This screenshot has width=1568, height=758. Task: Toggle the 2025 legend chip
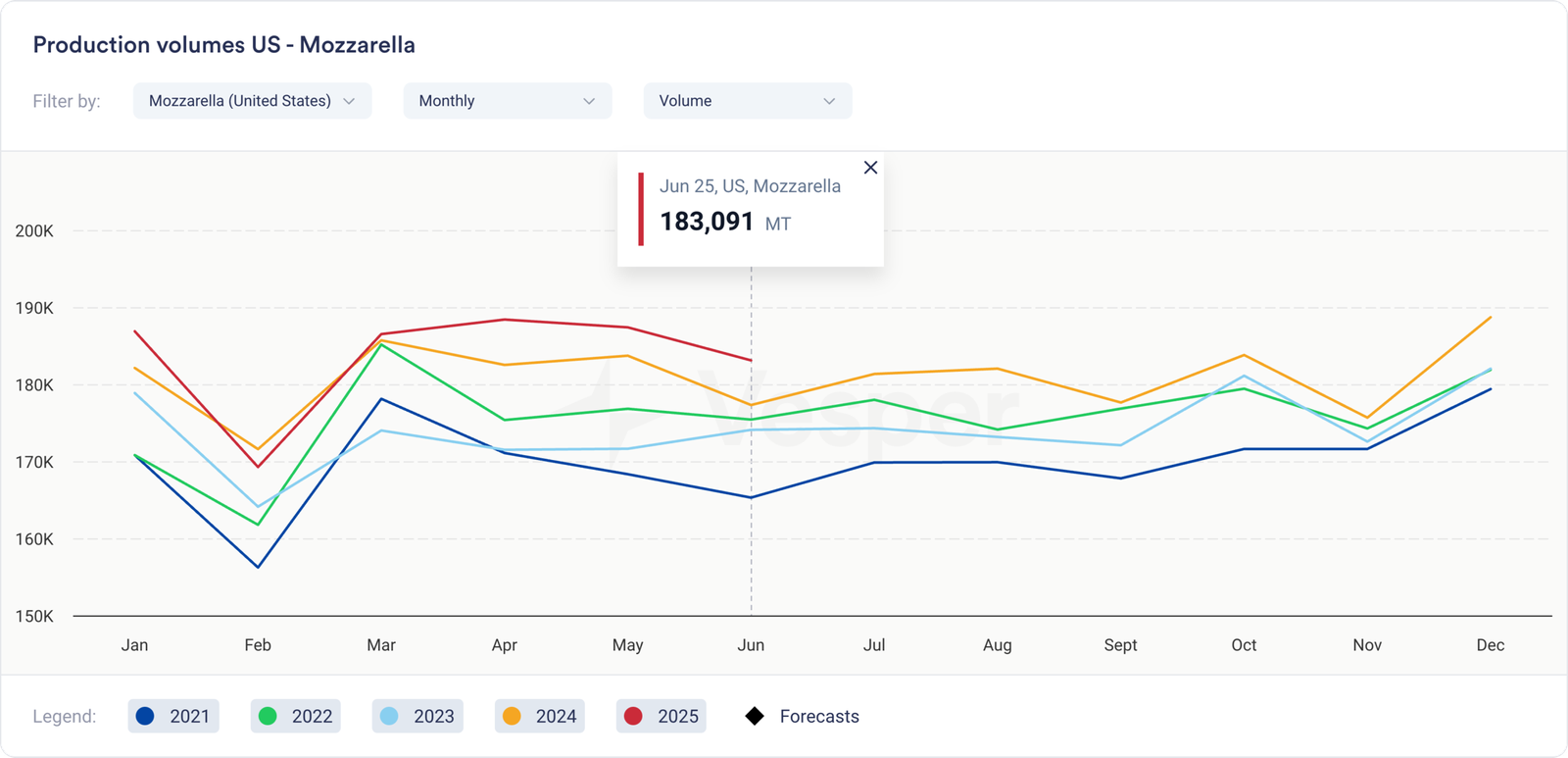coord(661,716)
